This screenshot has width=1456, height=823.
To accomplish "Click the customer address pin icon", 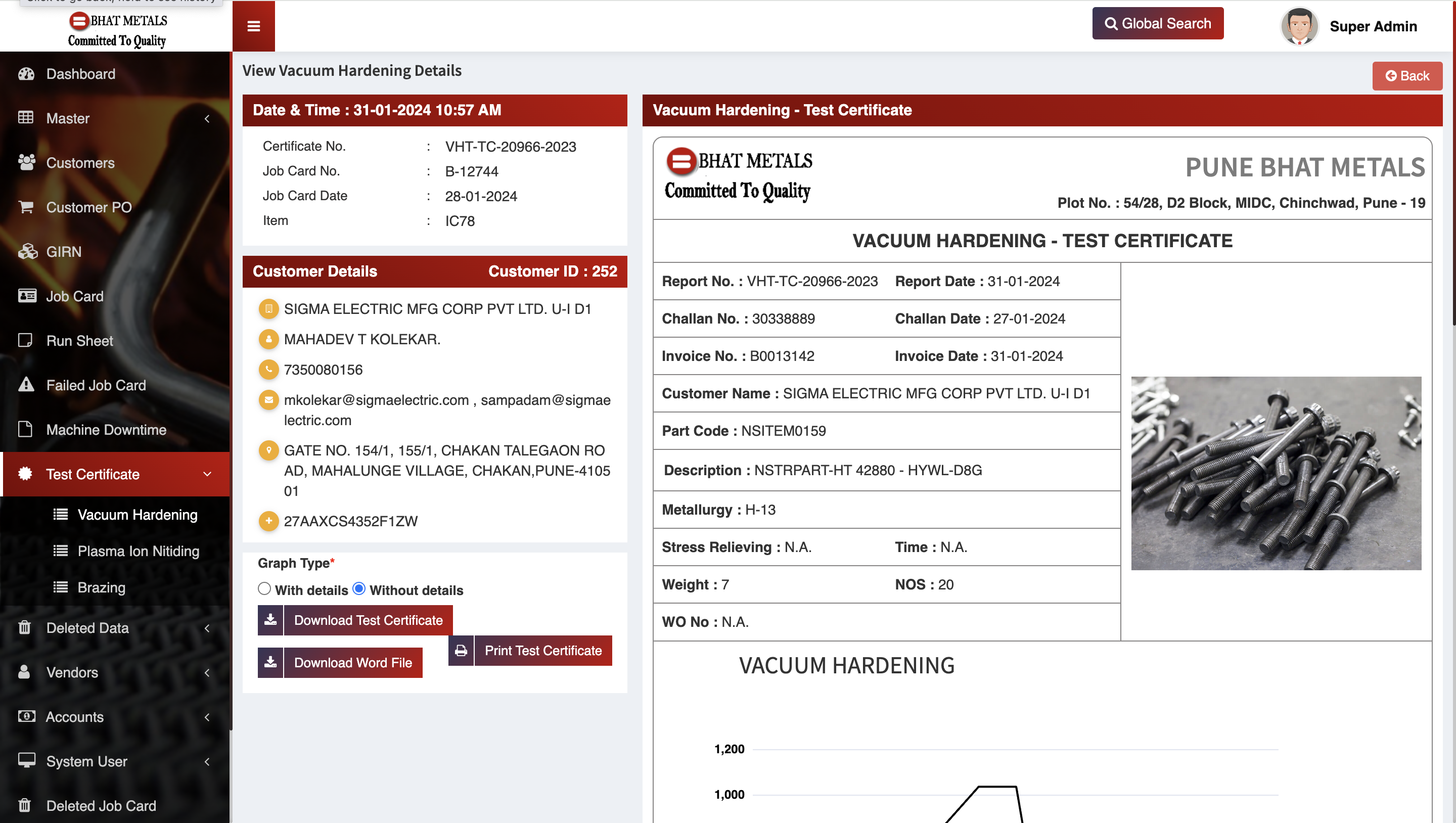I will [x=268, y=450].
